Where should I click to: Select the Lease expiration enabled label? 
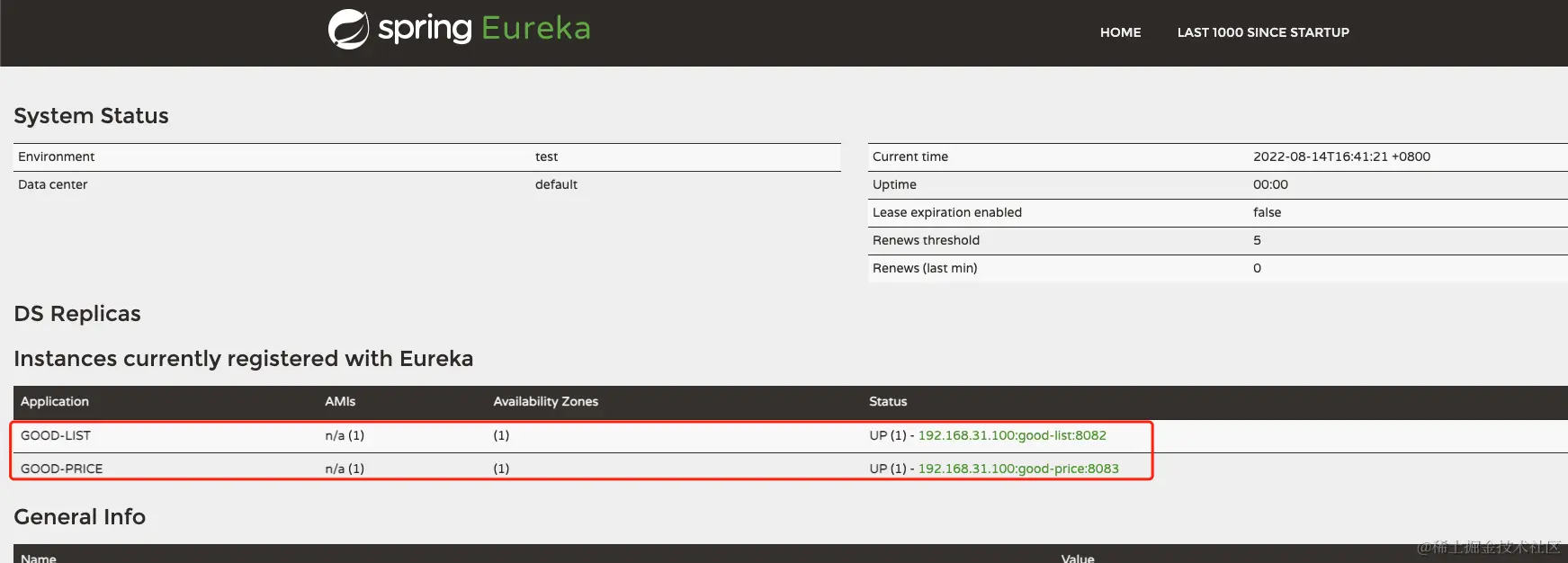(x=947, y=212)
